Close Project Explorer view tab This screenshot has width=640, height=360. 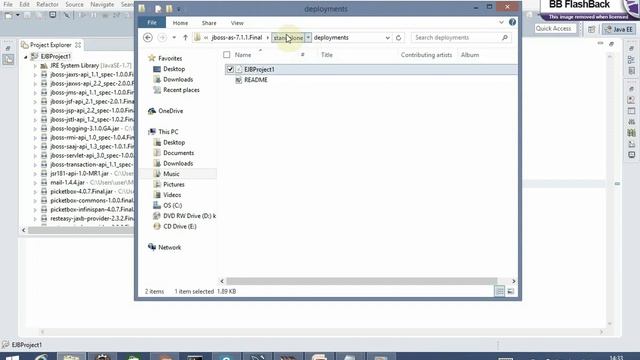[78, 45]
